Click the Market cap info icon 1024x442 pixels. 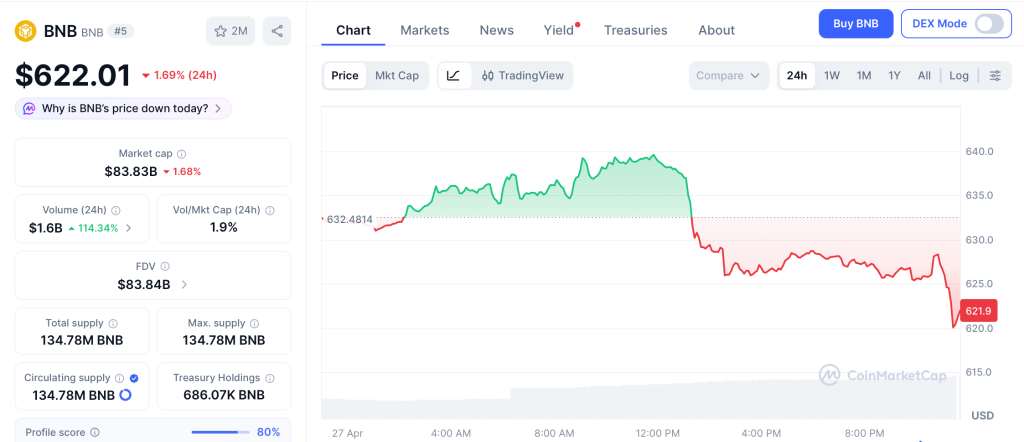(181, 154)
